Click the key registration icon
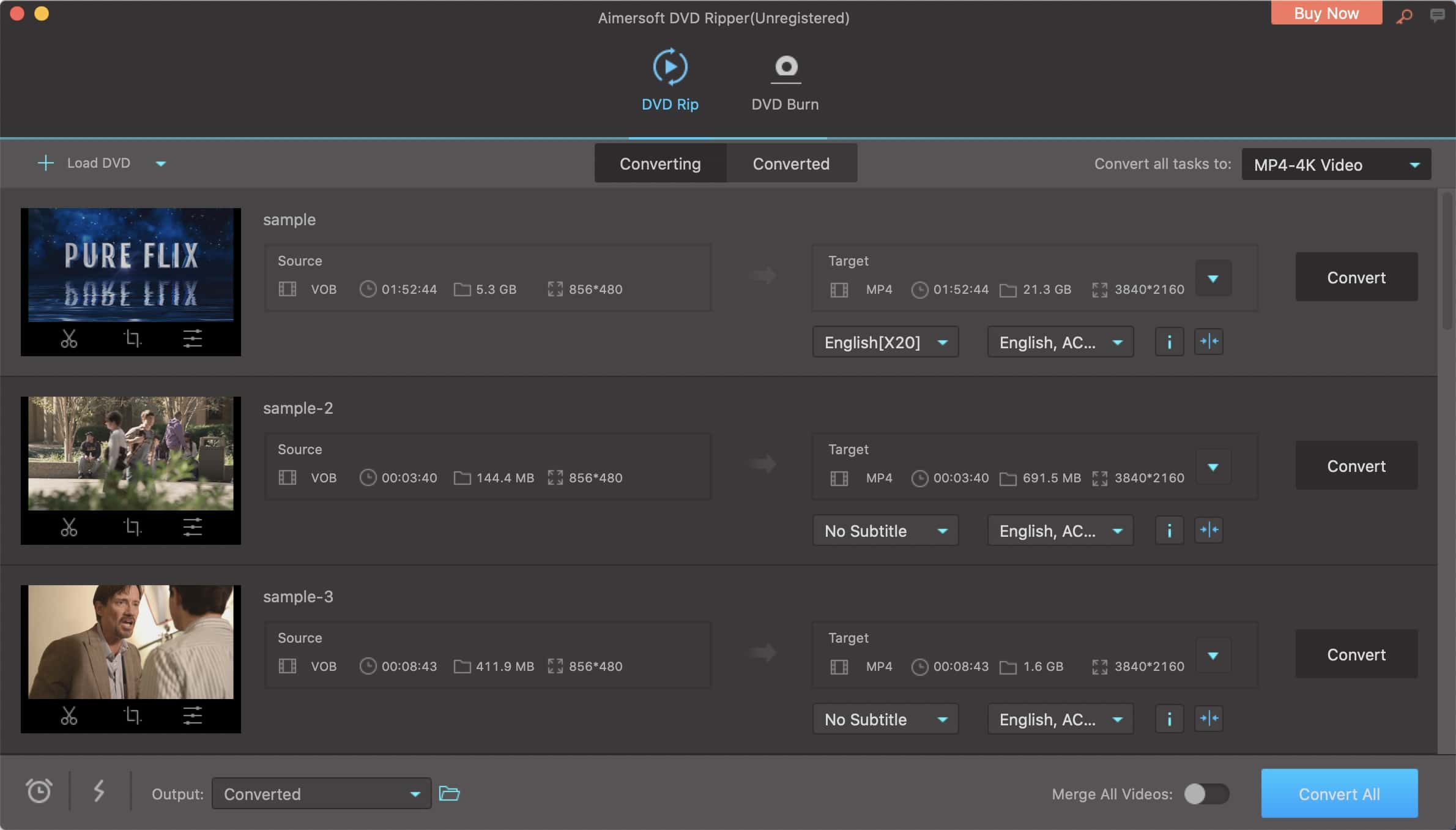The image size is (1456, 830). (1404, 15)
